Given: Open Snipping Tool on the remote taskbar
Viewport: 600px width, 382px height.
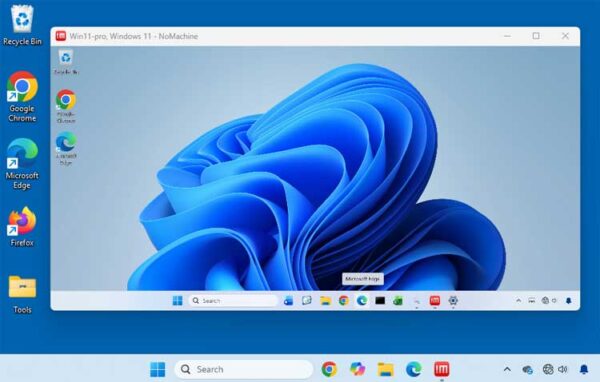Looking at the screenshot, I should click(x=307, y=301).
